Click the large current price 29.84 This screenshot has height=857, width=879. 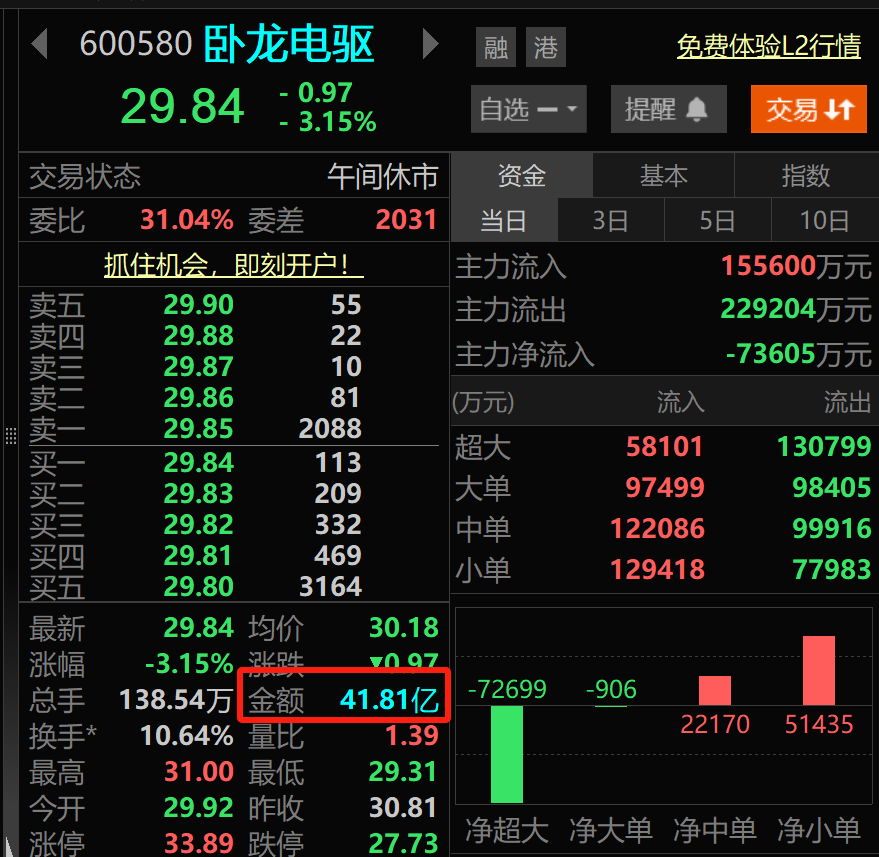183,106
